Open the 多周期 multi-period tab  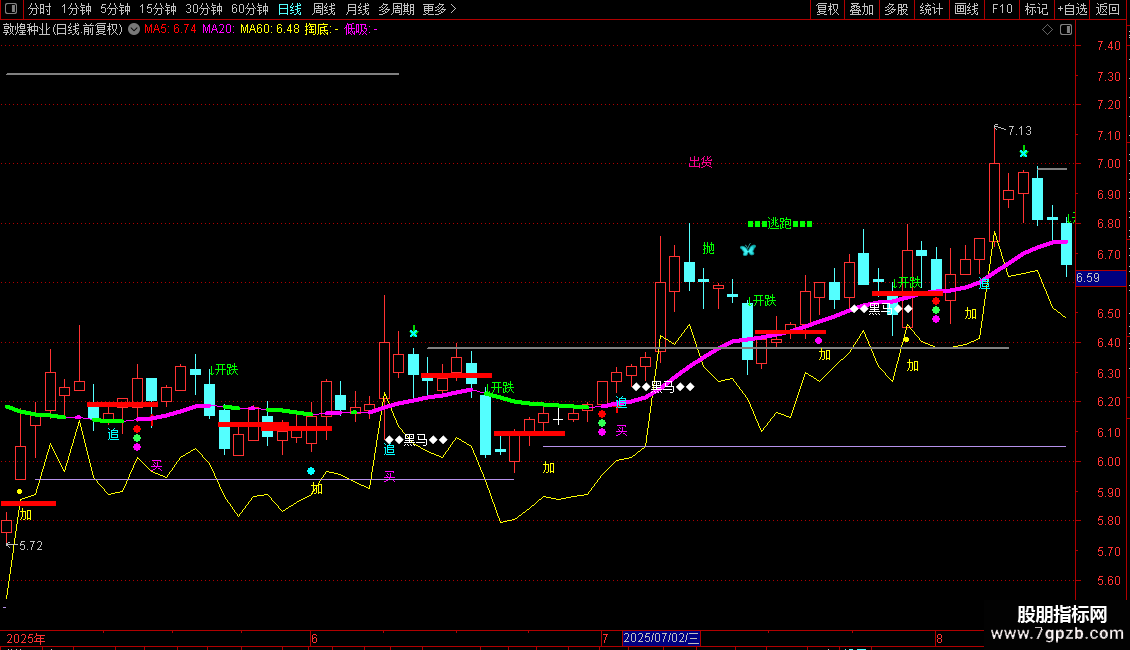[396, 9]
